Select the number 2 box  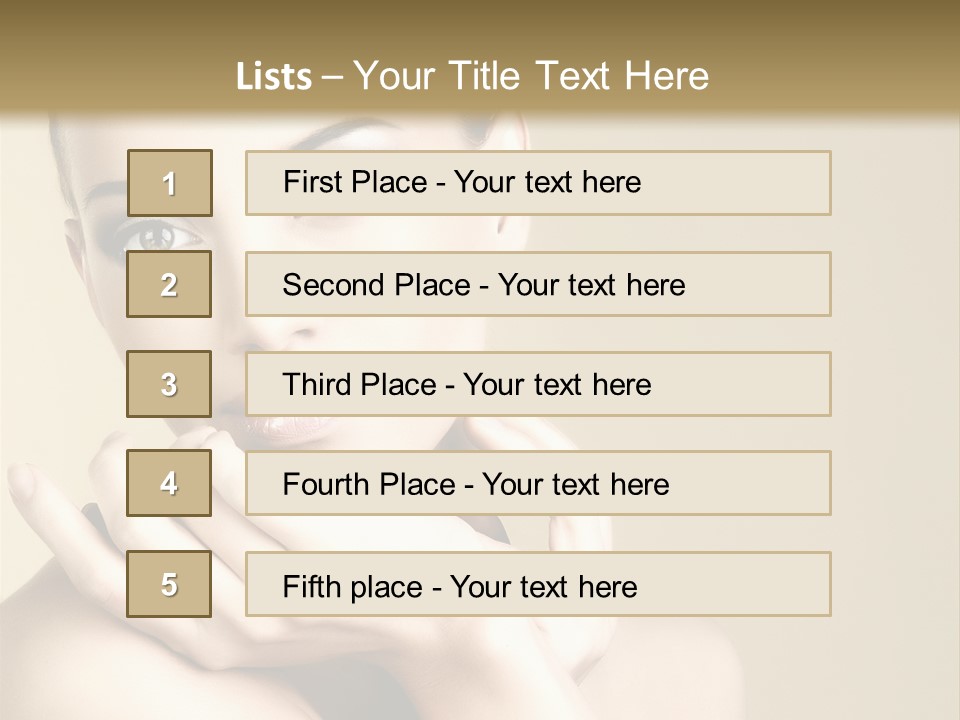pyautogui.click(x=169, y=284)
